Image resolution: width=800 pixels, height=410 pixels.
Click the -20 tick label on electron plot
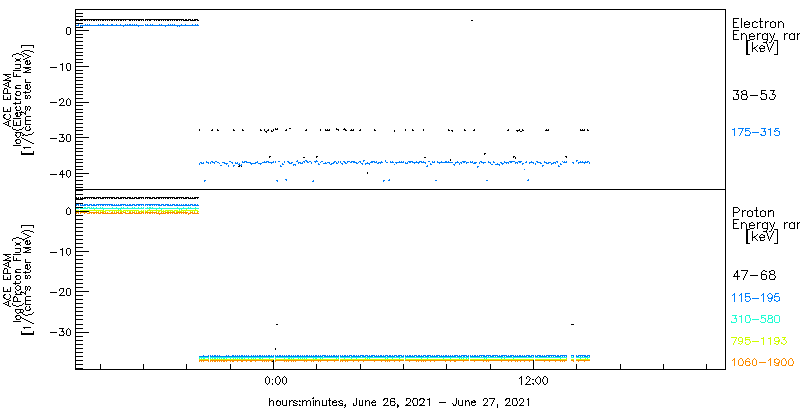click(x=59, y=102)
